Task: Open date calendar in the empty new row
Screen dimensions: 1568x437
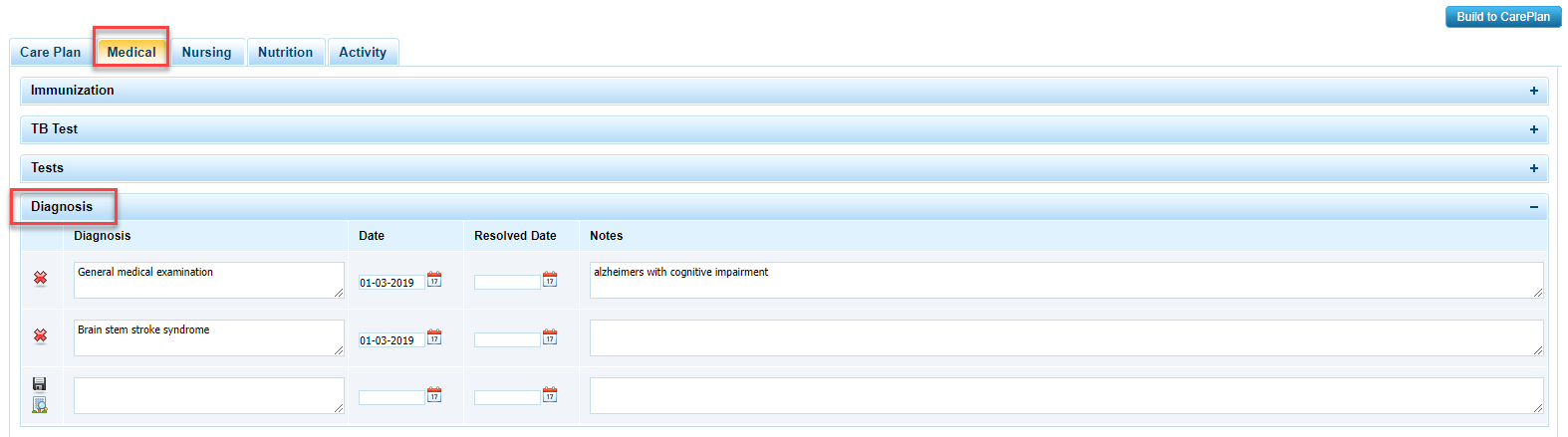Action: pyautogui.click(x=434, y=395)
